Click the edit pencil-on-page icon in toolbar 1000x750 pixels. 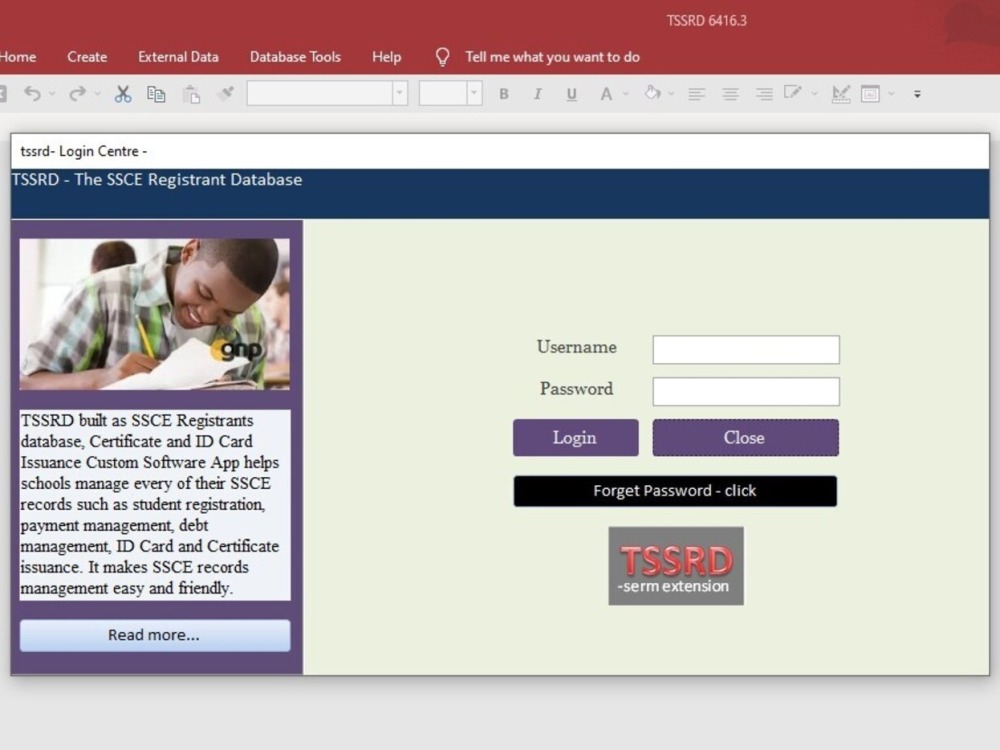point(793,93)
